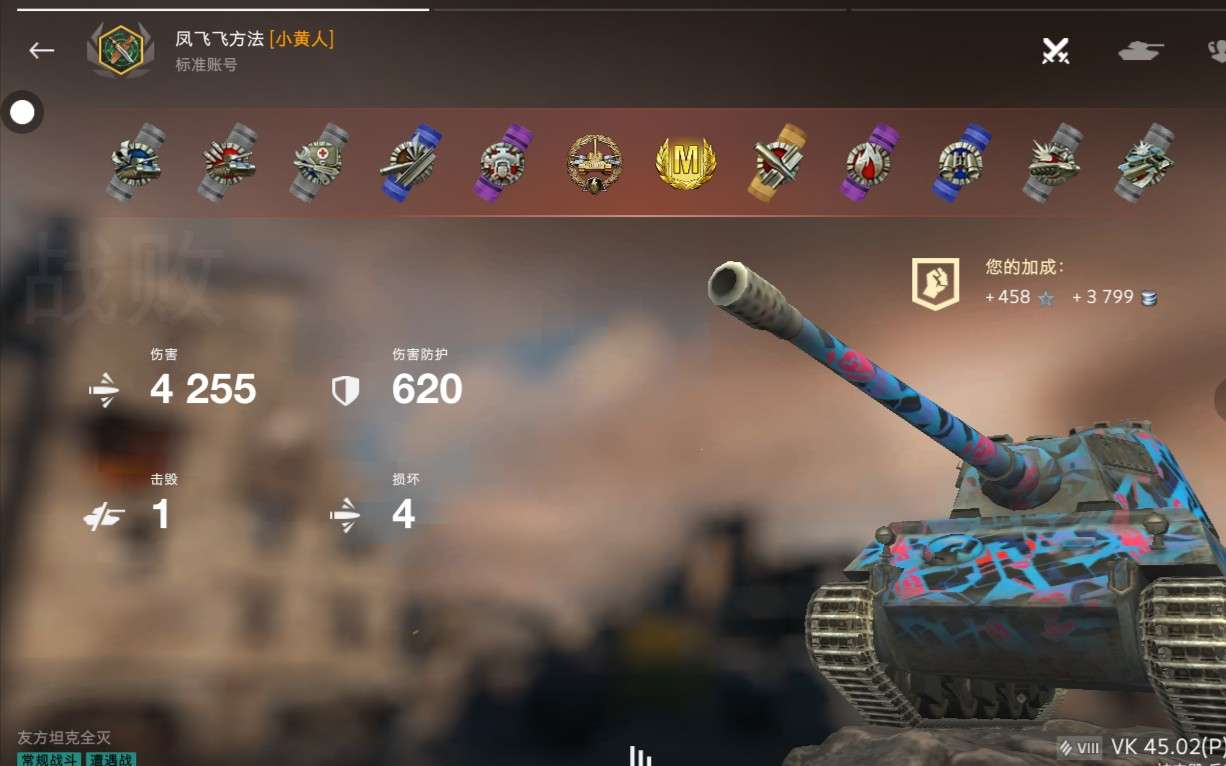
Task: Switch to the crossed swords battle tab
Action: [1055, 50]
